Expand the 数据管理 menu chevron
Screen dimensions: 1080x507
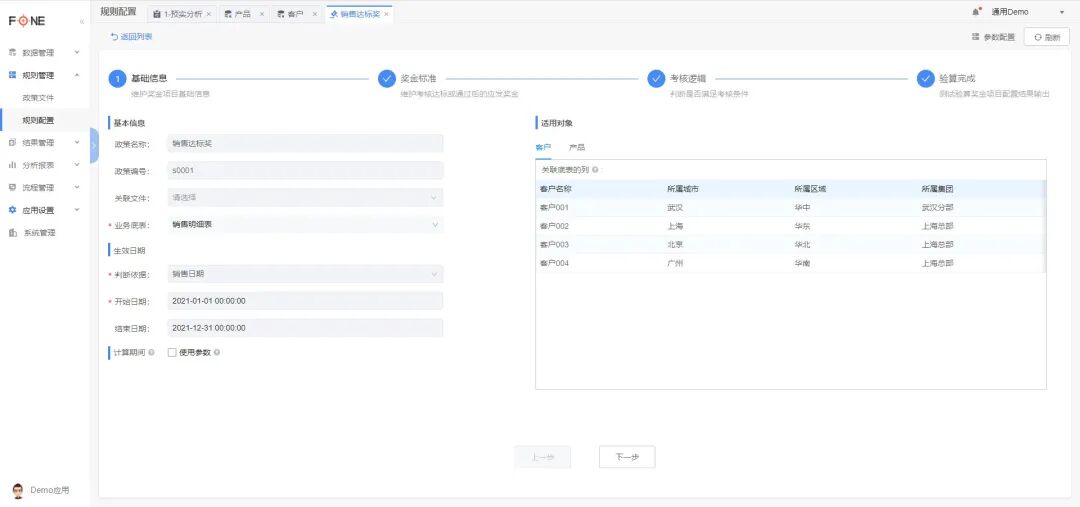pos(76,52)
